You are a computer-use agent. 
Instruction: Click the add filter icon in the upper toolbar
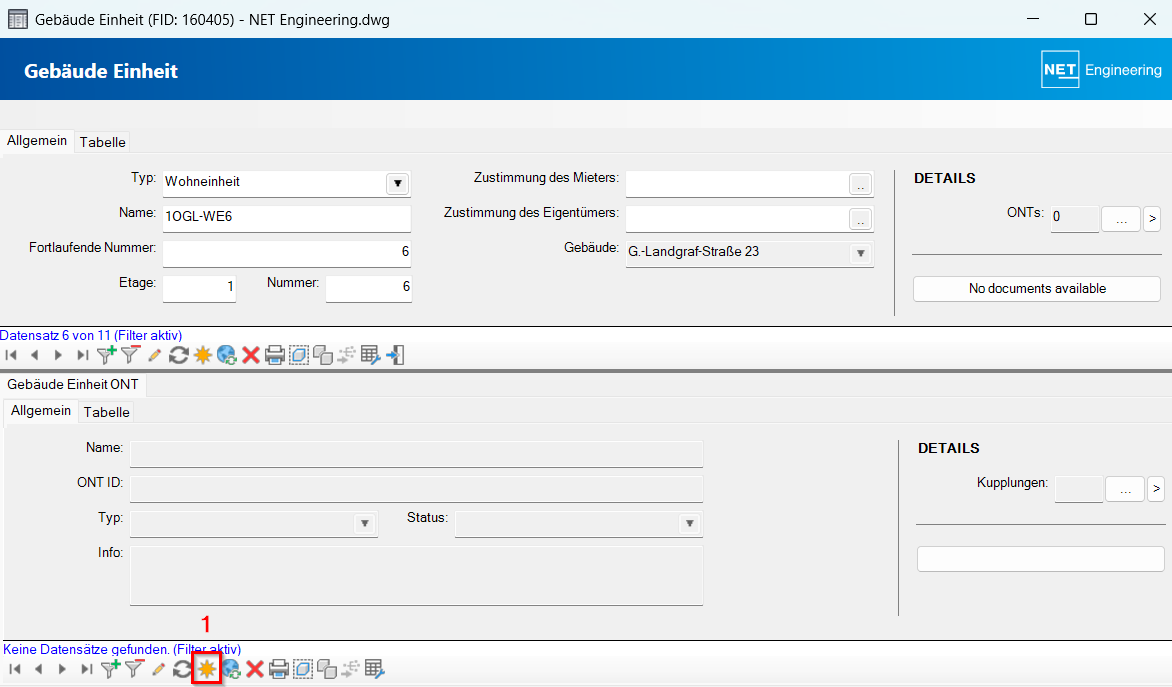click(107, 354)
